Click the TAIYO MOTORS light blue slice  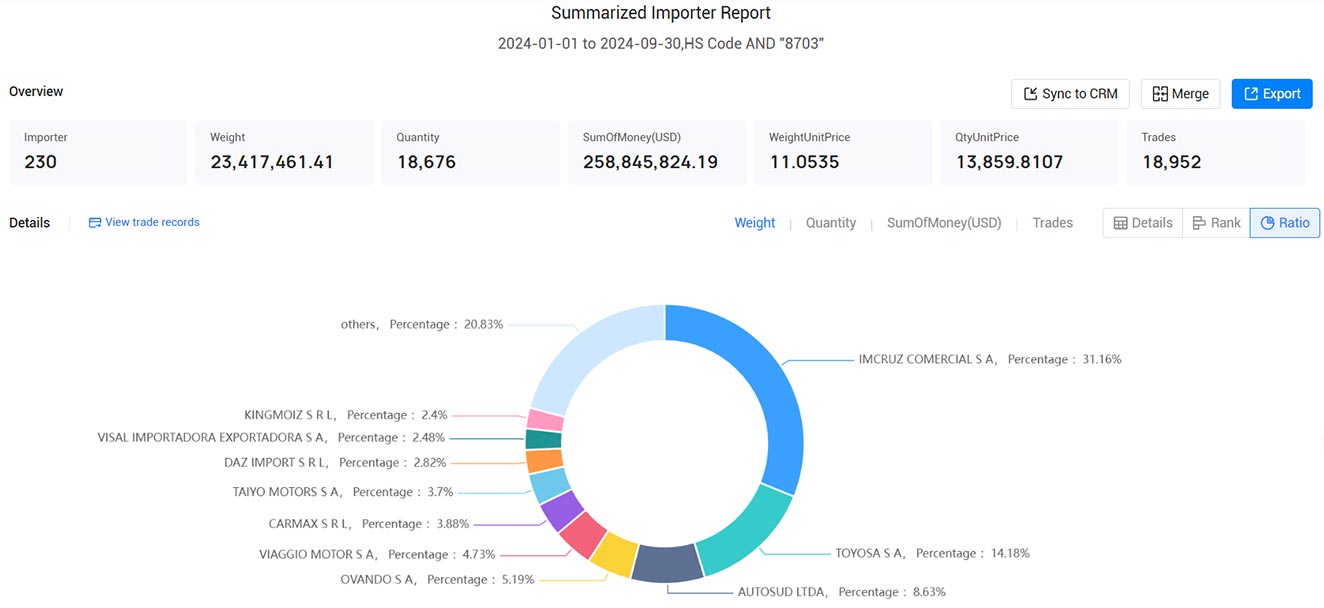(548, 485)
